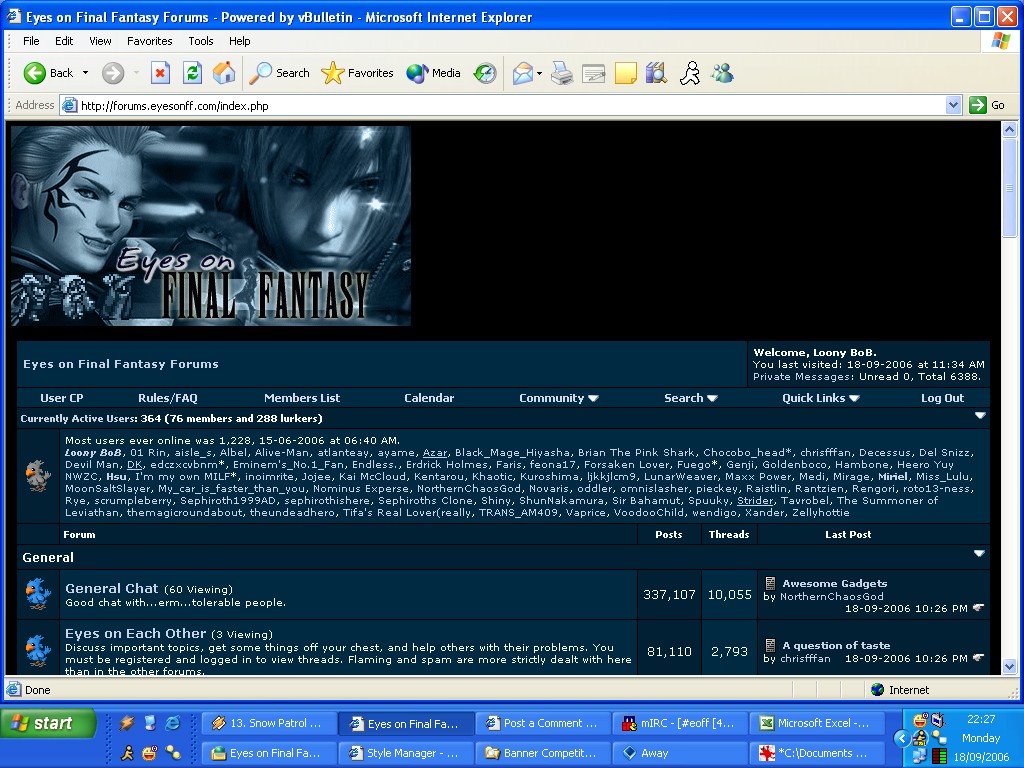
Task: Click the scrollbar up arrow
Action: (x=1010, y=129)
